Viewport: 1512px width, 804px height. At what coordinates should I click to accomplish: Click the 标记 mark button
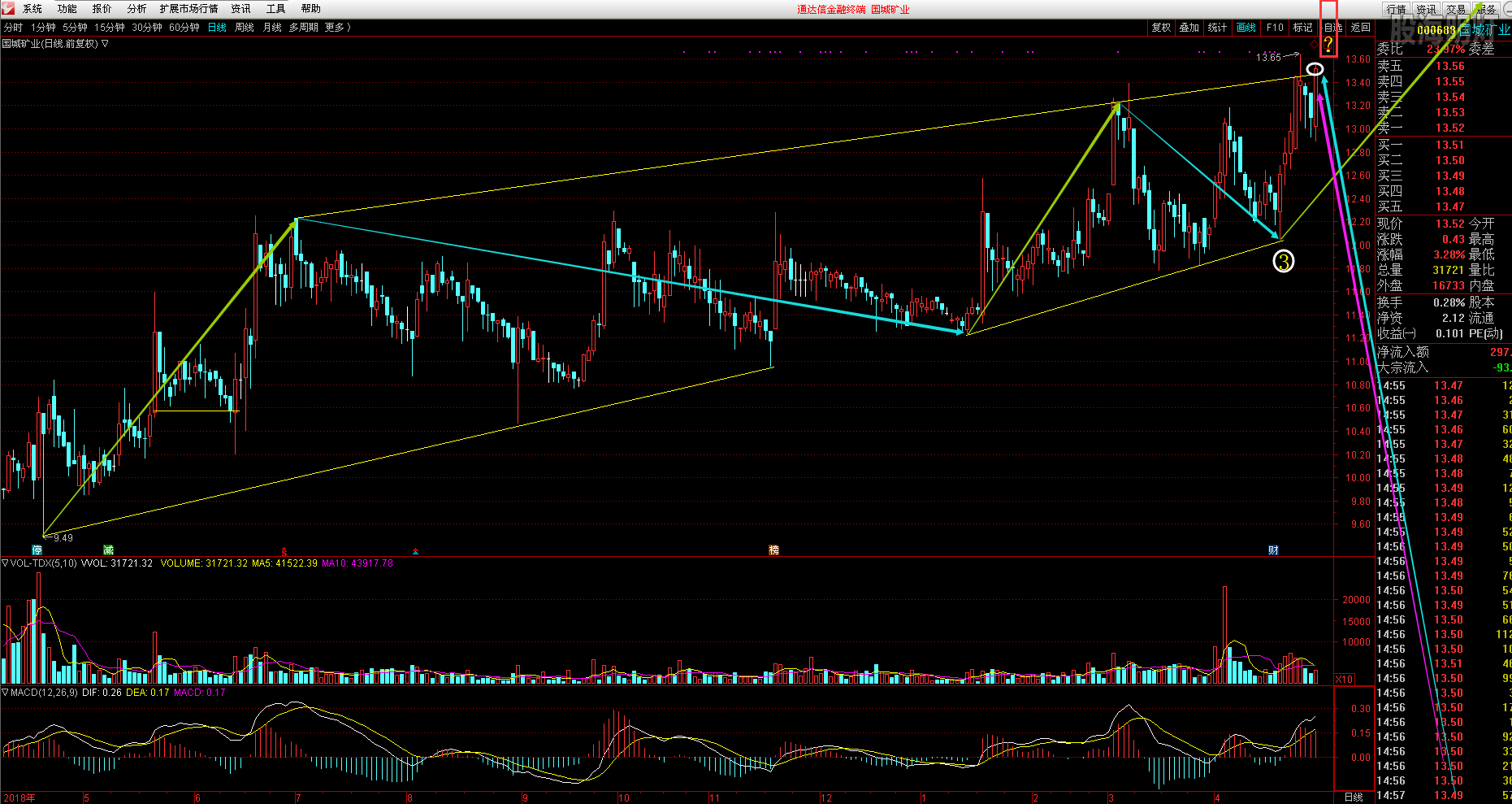[1303, 28]
